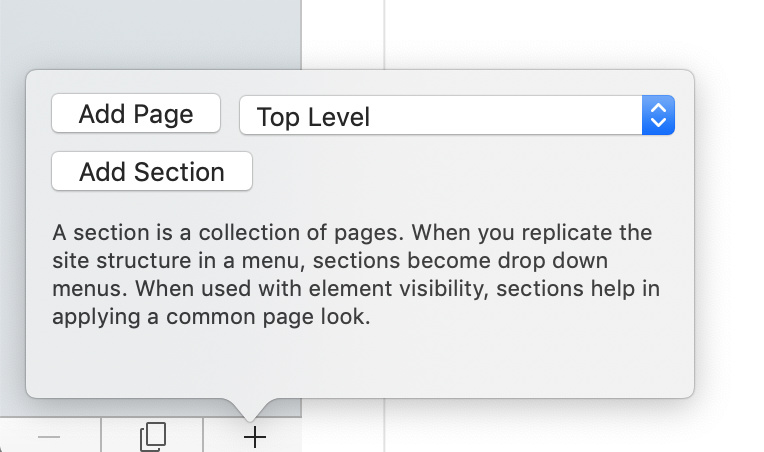Open the Top Level popup menu
The height and width of the screenshot is (452, 764).
[x=457, y=115]
